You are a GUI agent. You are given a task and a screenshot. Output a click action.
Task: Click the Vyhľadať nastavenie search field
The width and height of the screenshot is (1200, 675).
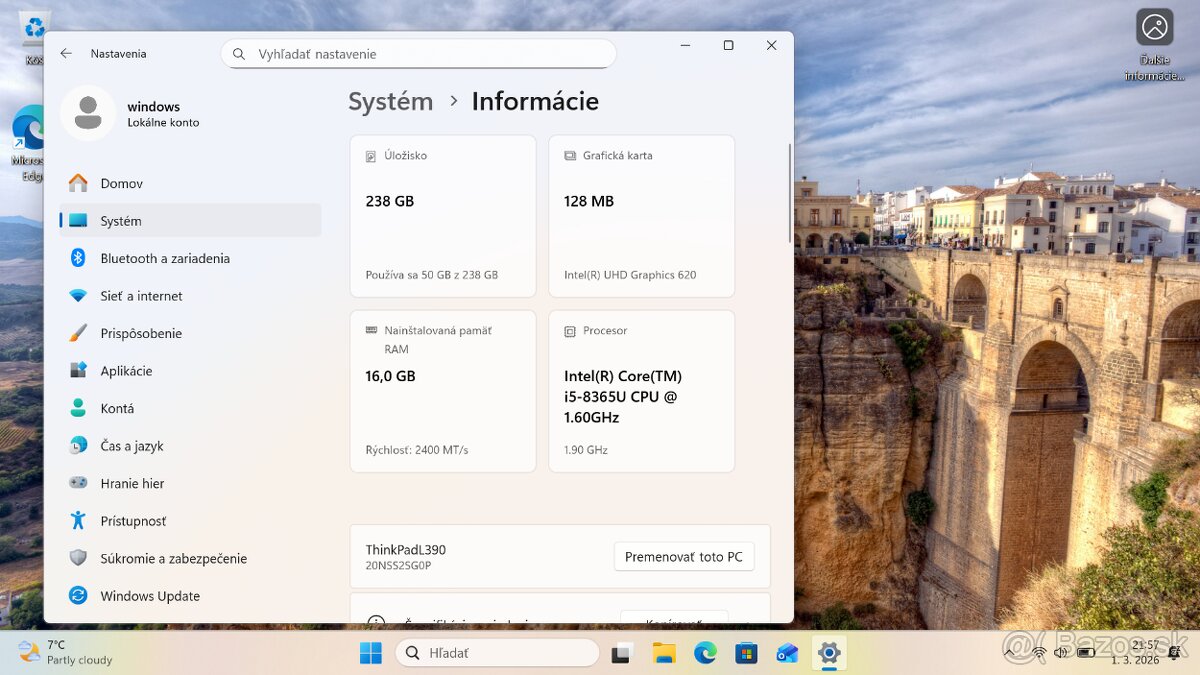(x=418, y=53)
